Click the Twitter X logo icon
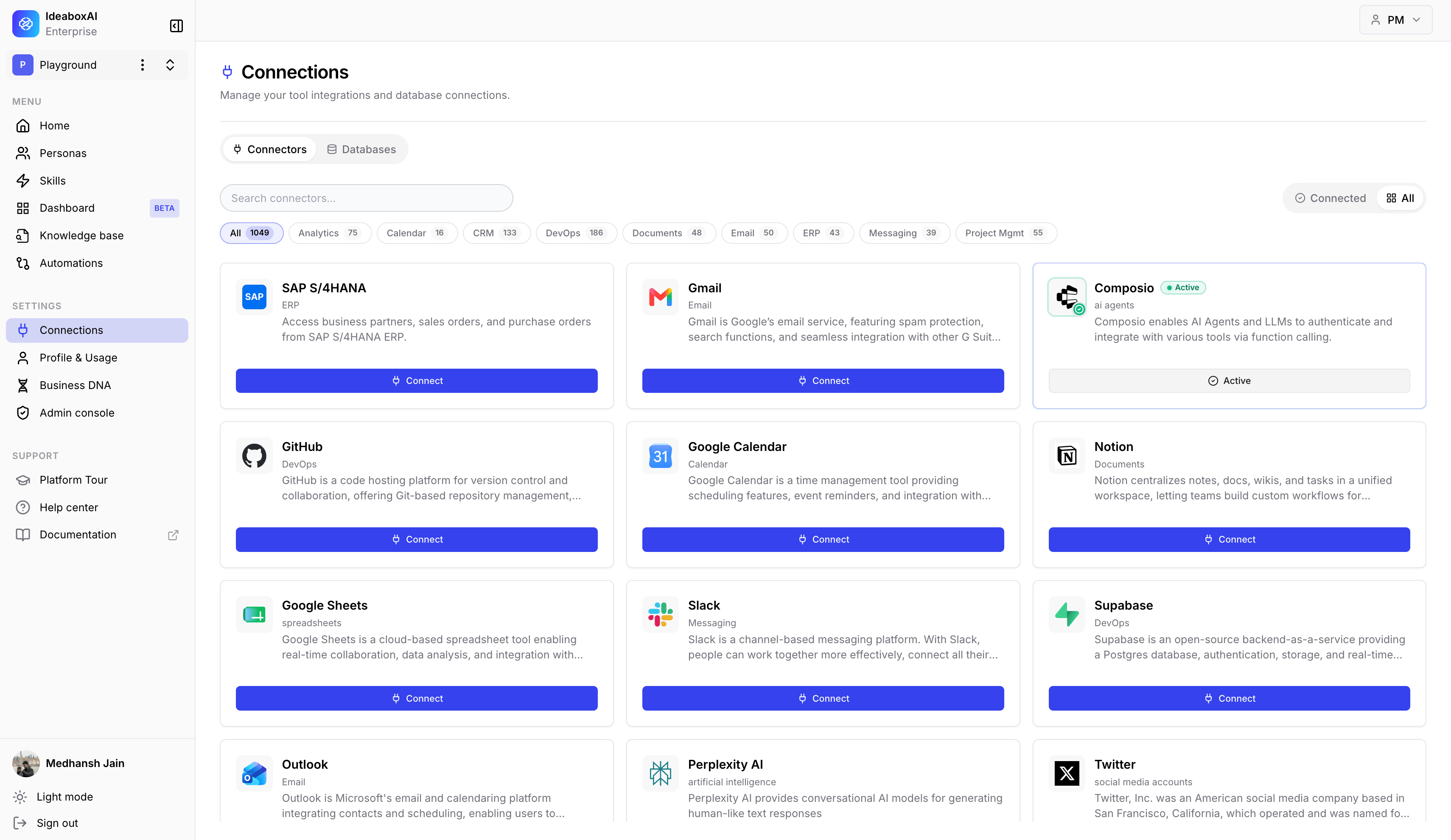Screen dimensions: 1451x840 pyautogui.click(x=1067, y=774)
